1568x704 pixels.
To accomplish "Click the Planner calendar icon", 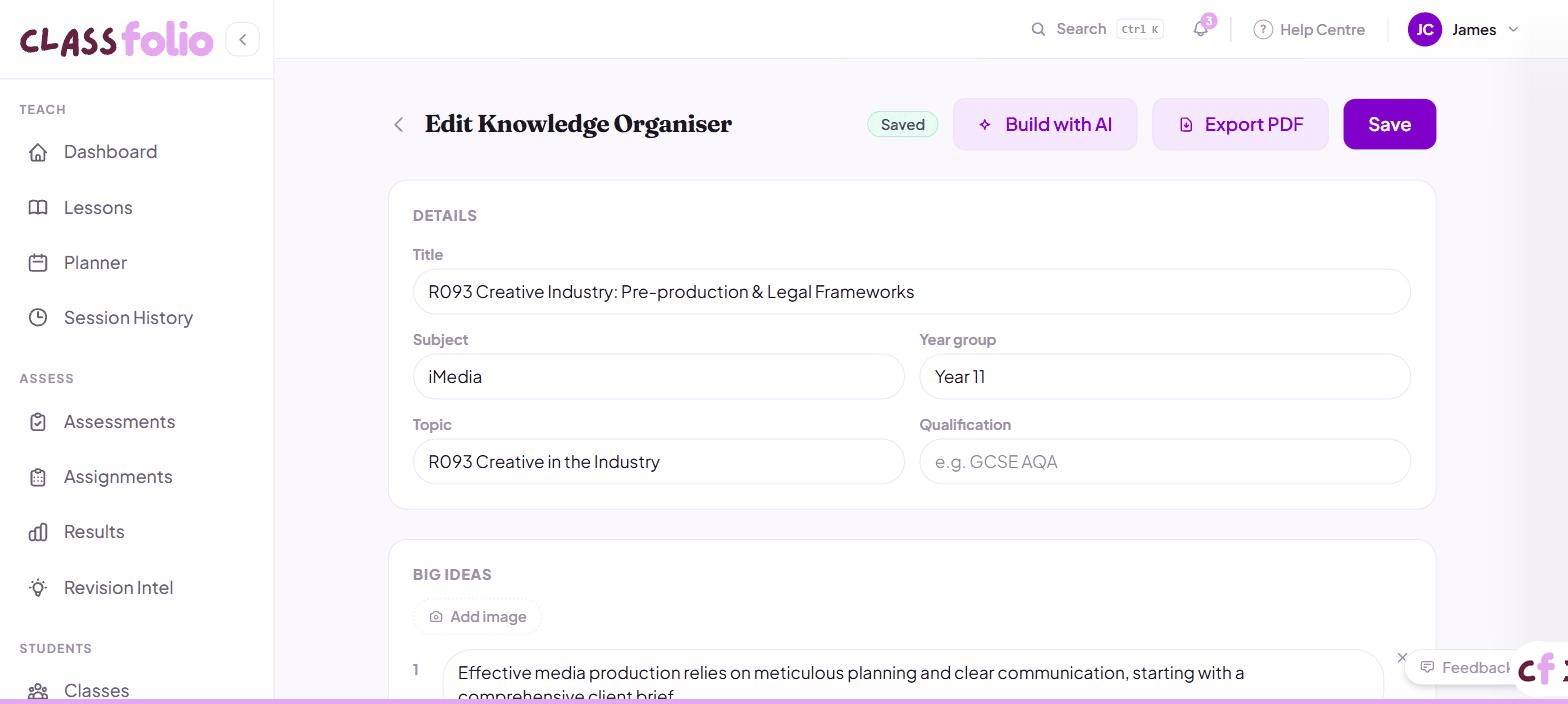I will click(38, 263).
